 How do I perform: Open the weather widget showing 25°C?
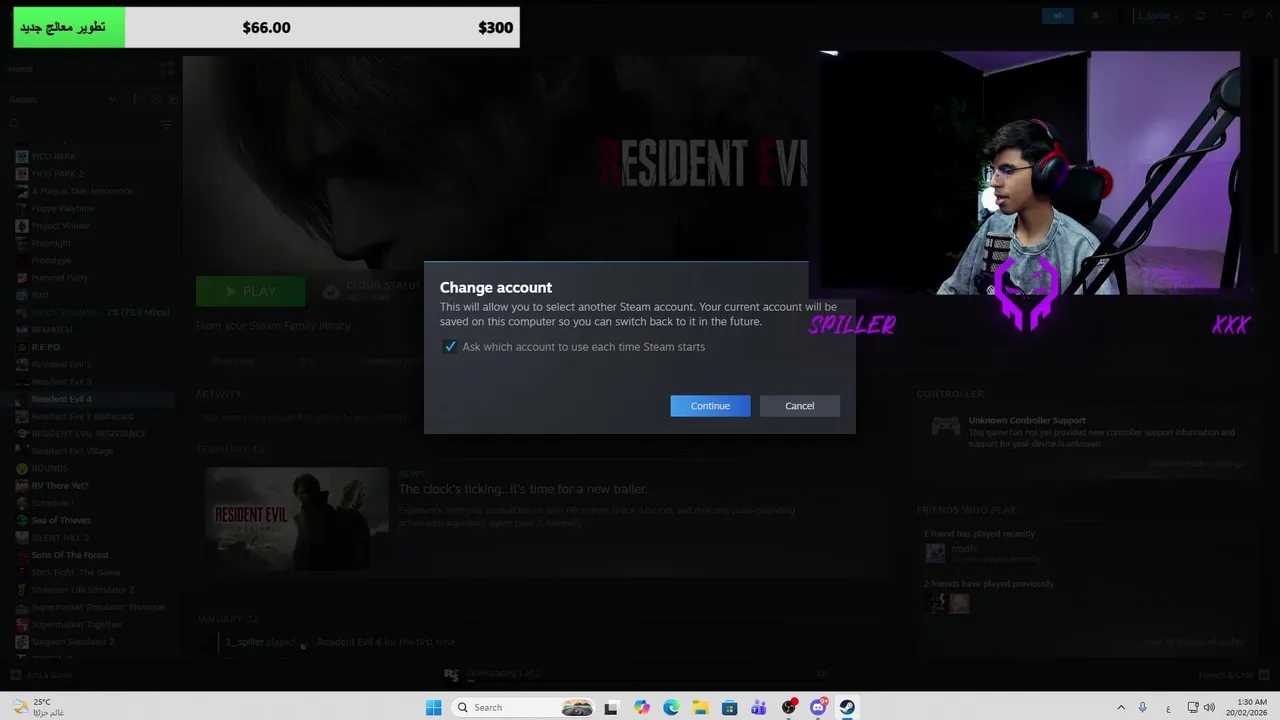click(x=38, y=707)
